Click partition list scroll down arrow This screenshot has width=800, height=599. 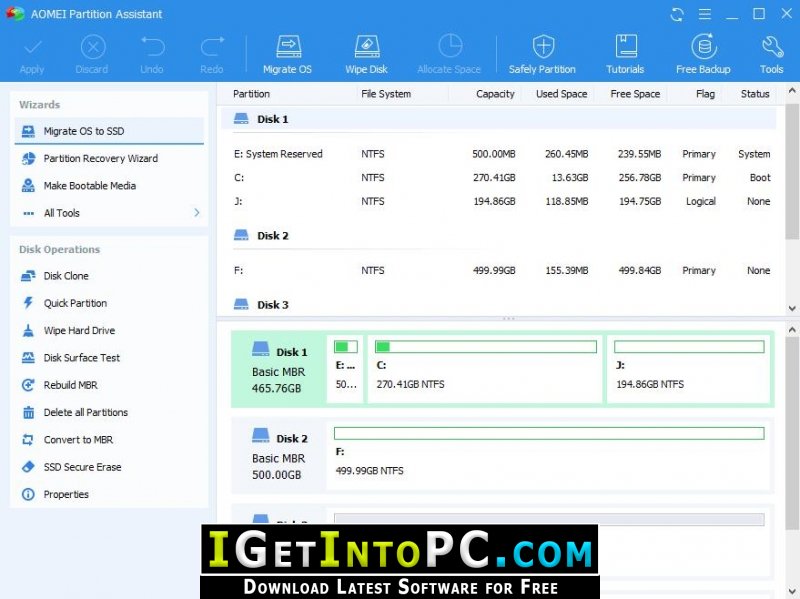[792, 308]
